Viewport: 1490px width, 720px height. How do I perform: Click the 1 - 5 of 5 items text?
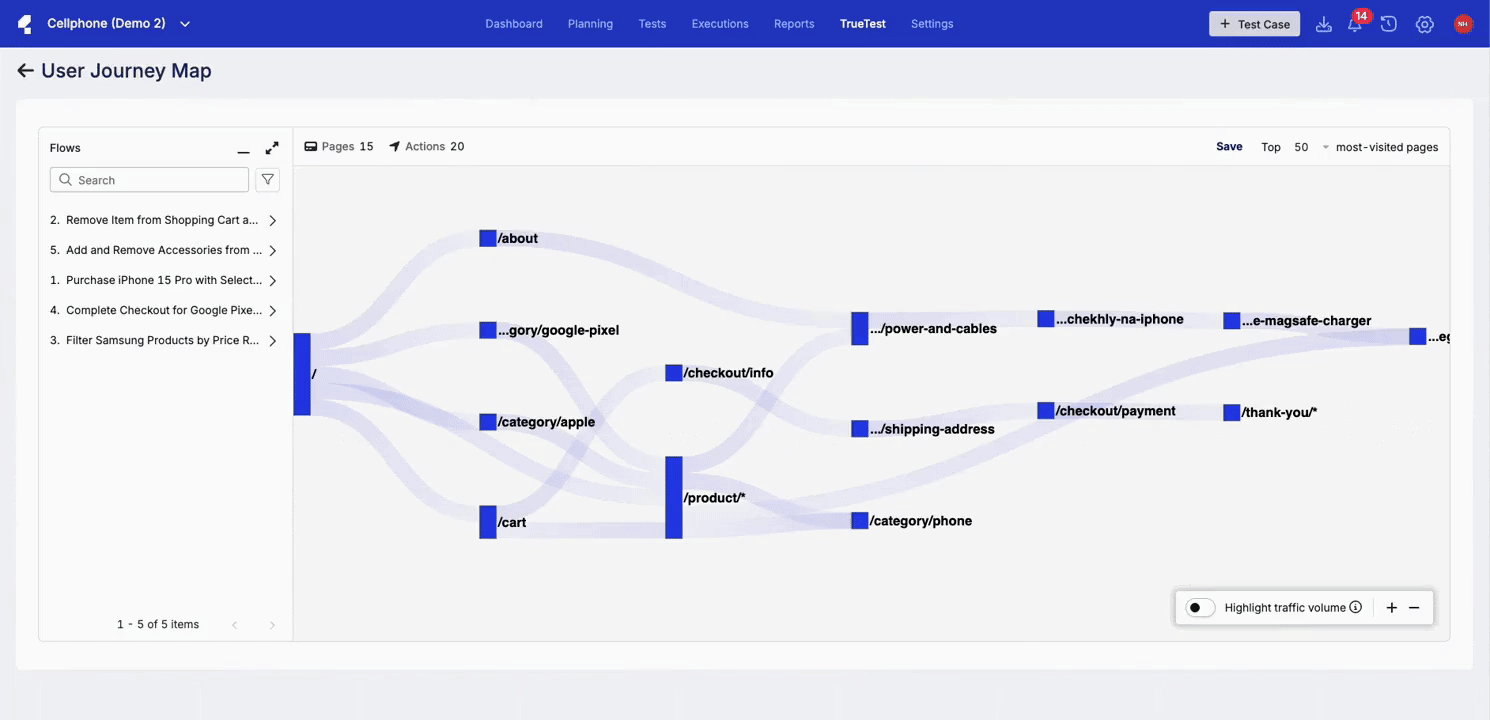158,625
